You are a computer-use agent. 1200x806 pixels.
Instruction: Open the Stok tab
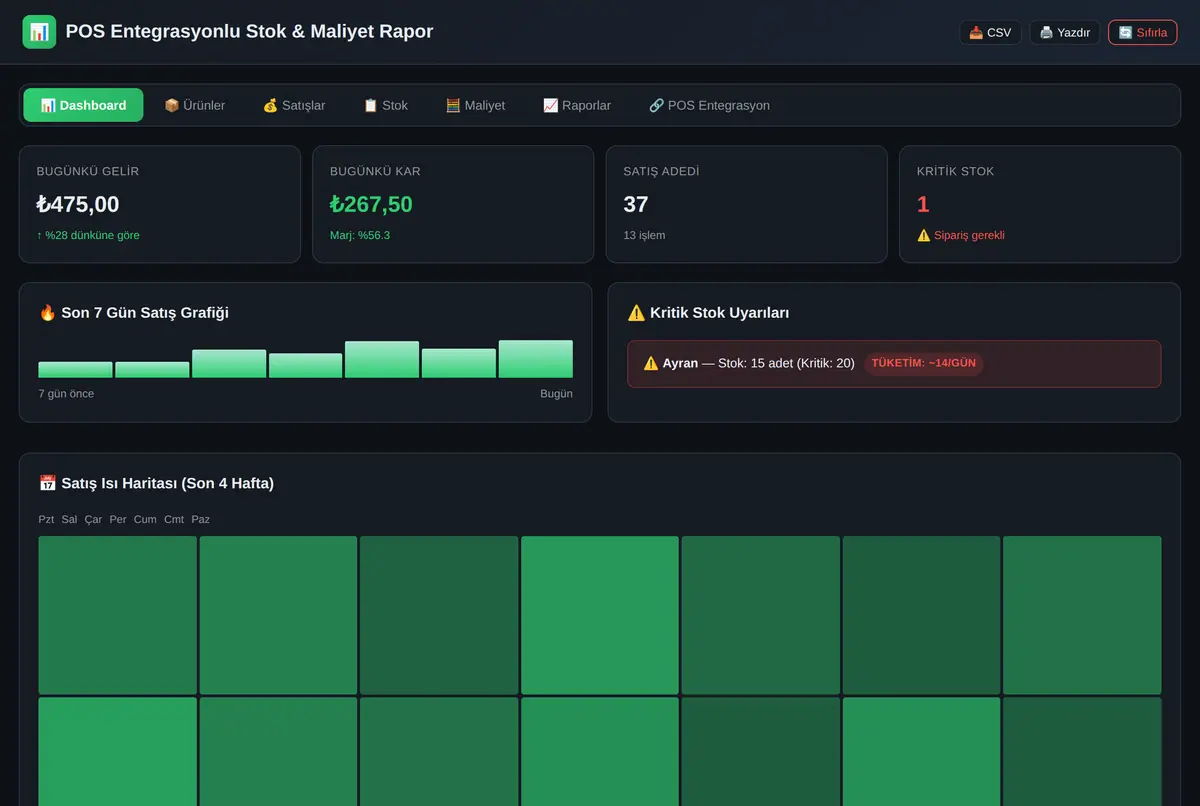click(x=385, y=105)
